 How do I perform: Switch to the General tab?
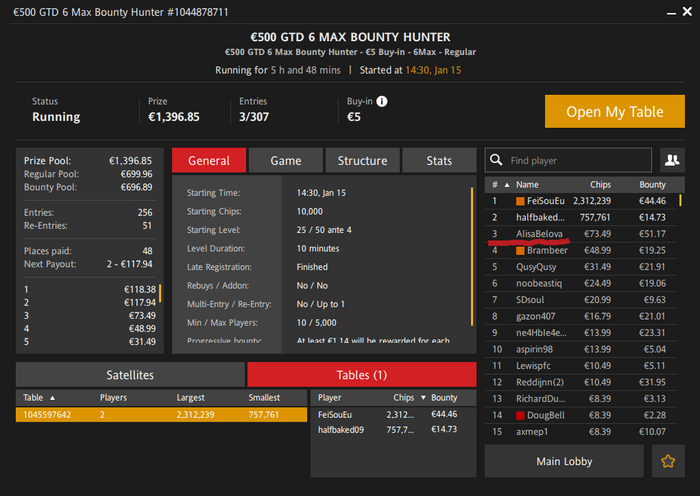209,160
